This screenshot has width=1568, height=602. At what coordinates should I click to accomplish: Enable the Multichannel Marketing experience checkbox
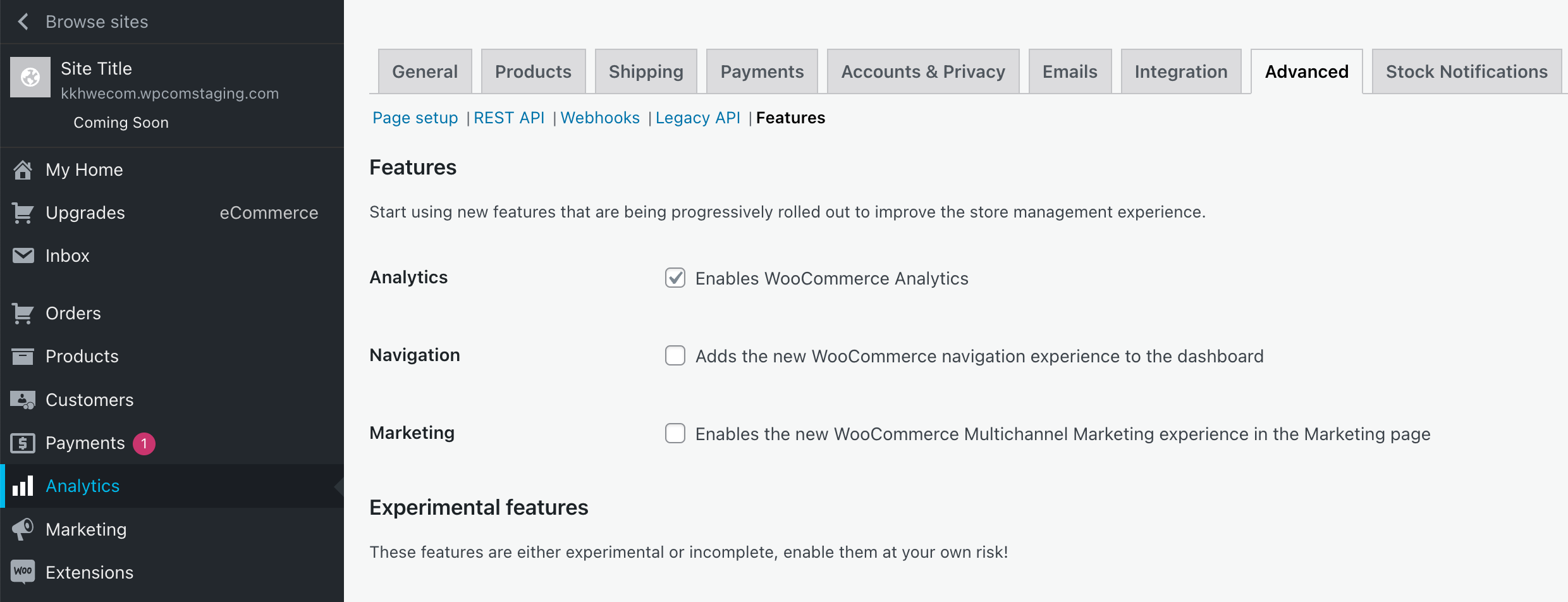coord(675,433)
